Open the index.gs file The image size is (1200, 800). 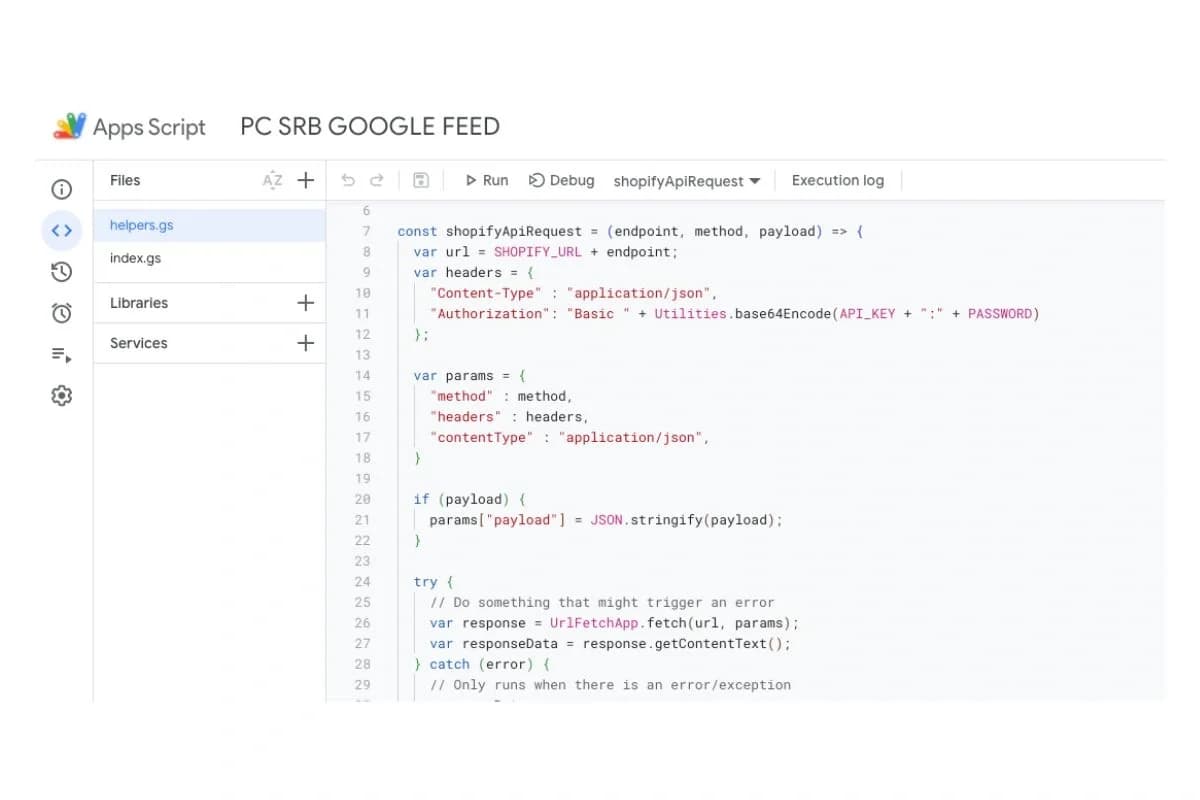tap(135, 258)
